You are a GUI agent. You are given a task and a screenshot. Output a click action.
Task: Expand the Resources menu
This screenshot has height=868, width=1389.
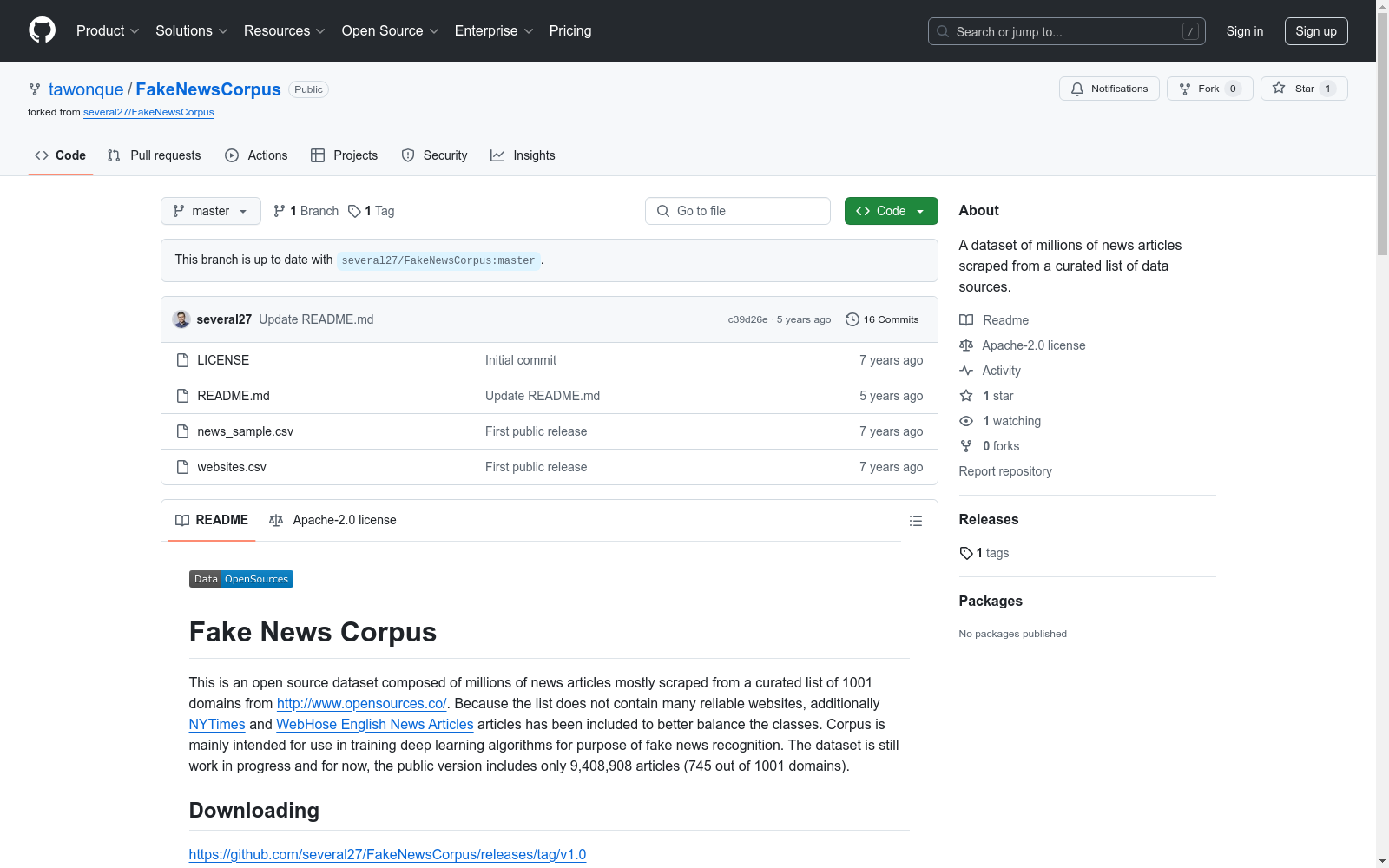(x=285, y=31)
